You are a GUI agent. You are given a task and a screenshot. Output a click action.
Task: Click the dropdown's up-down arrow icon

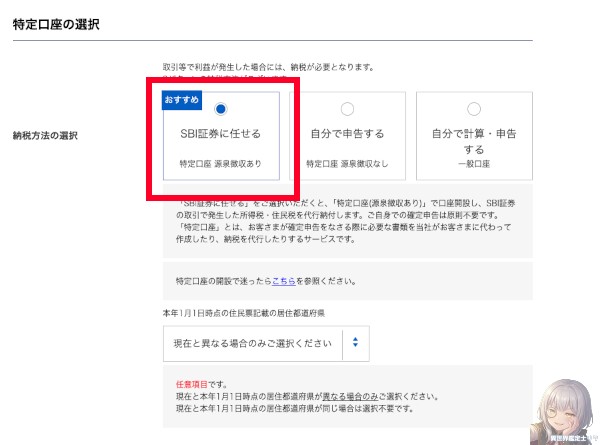(x=355, y=343)
